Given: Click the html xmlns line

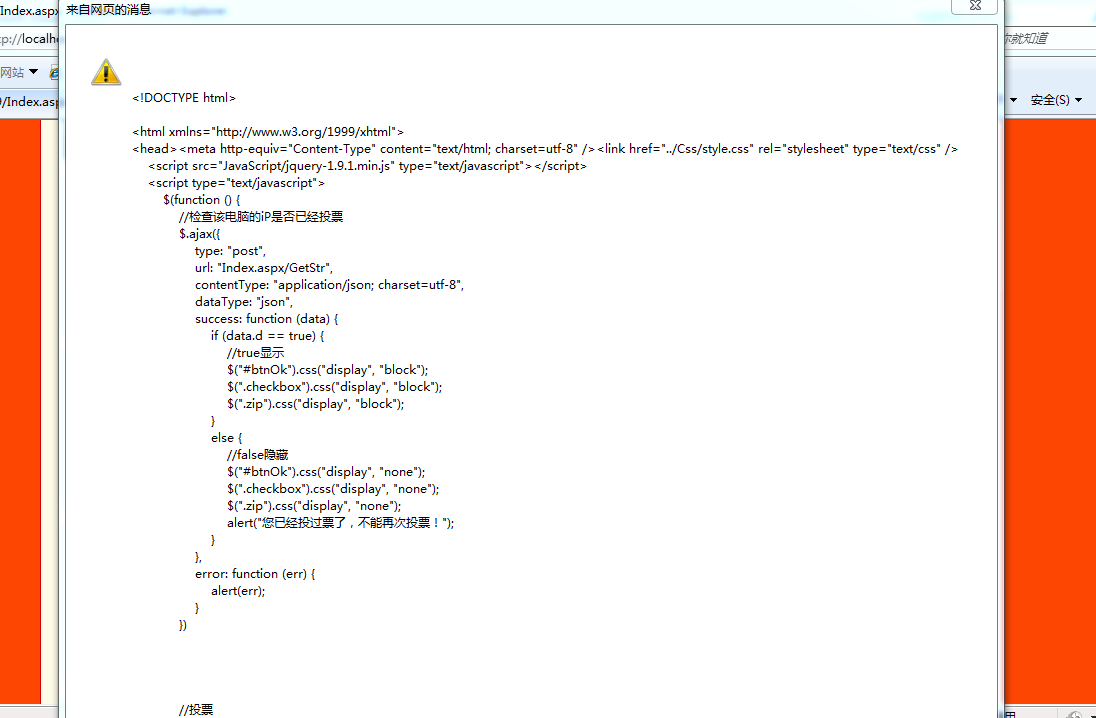Looking at the screenshot, I should pos(268,131).
